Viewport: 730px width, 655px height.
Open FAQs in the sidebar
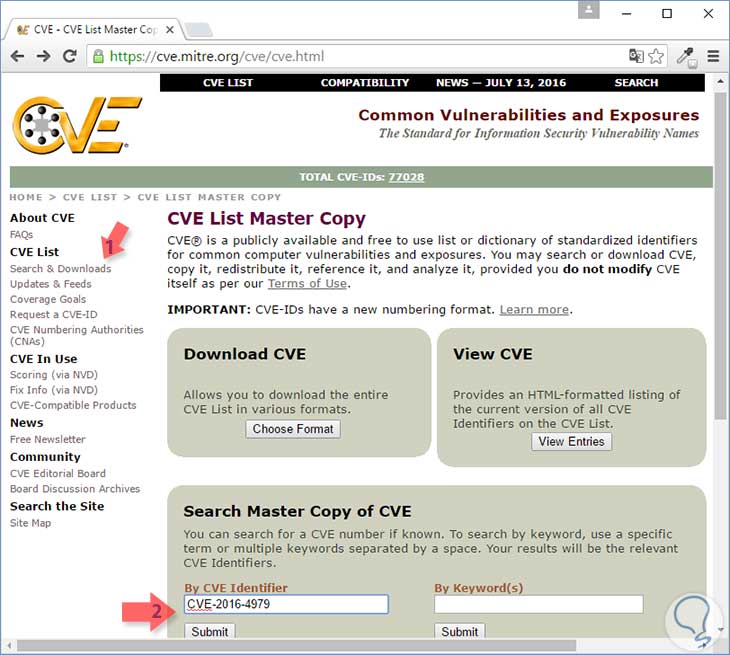click(x=21, y=235)
